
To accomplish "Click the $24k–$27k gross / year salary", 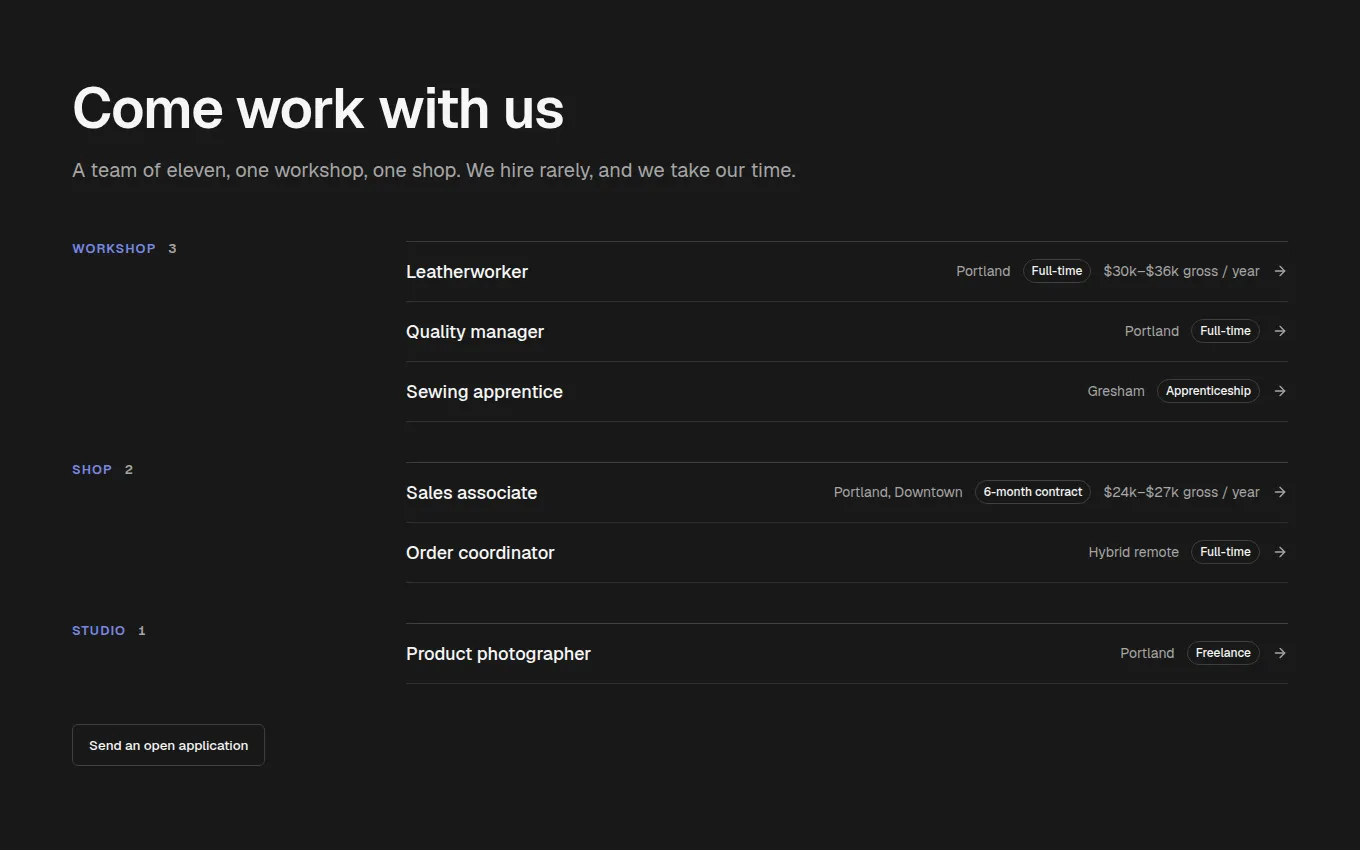I will click(x=1181, y=492).
